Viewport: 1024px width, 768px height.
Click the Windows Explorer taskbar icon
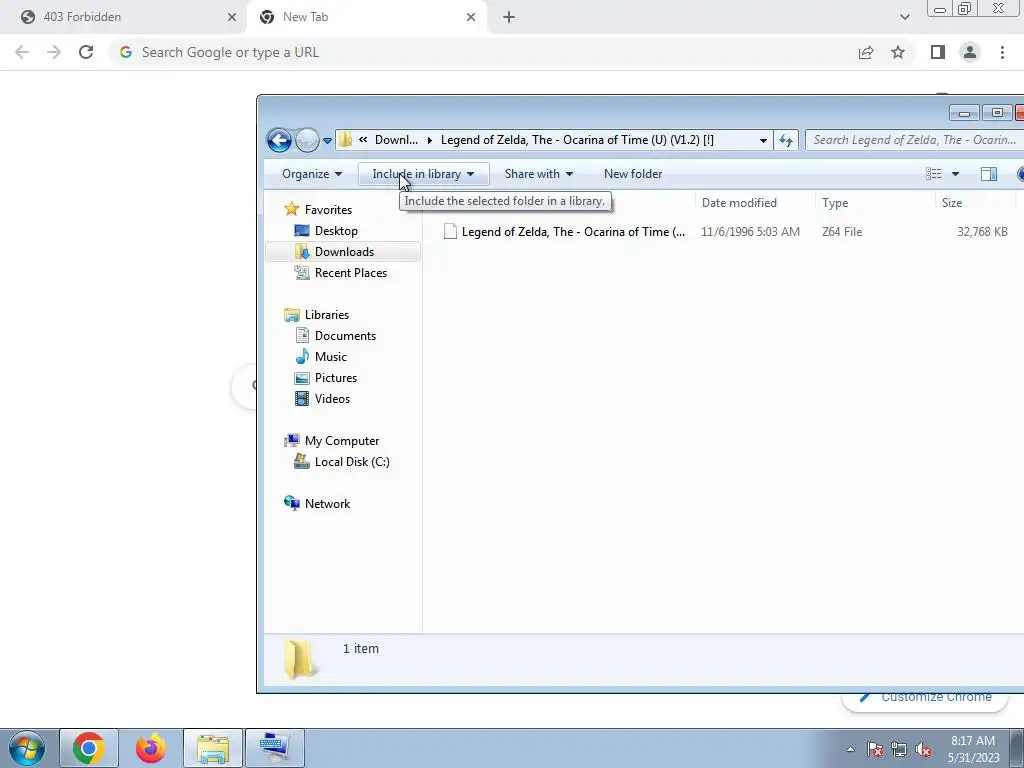tap(213, 748)
